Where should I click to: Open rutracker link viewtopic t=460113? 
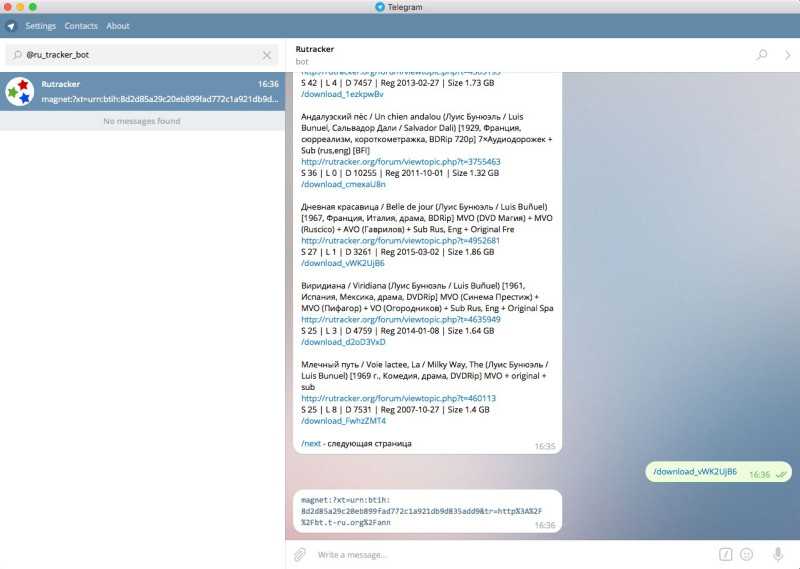tap(398, 398)
